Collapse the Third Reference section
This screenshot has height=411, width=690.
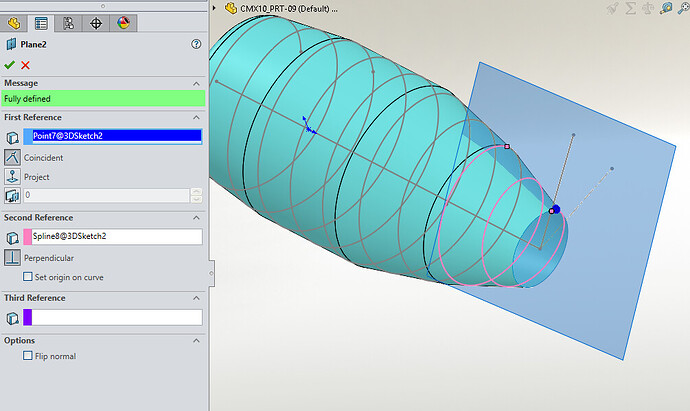click(196, 298)
